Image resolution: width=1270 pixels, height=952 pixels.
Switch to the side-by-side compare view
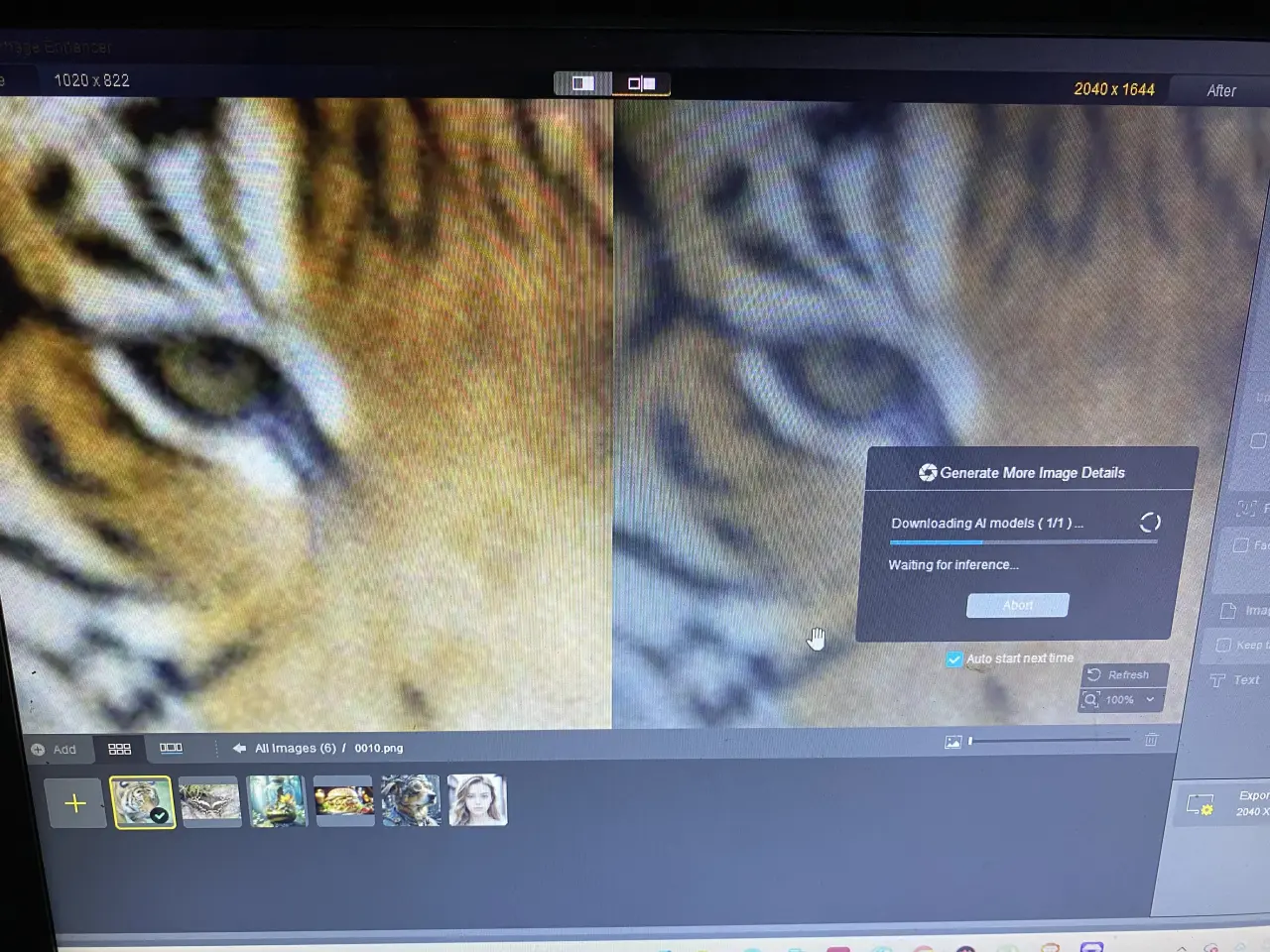pyautogui.click(x=641, y=83)
